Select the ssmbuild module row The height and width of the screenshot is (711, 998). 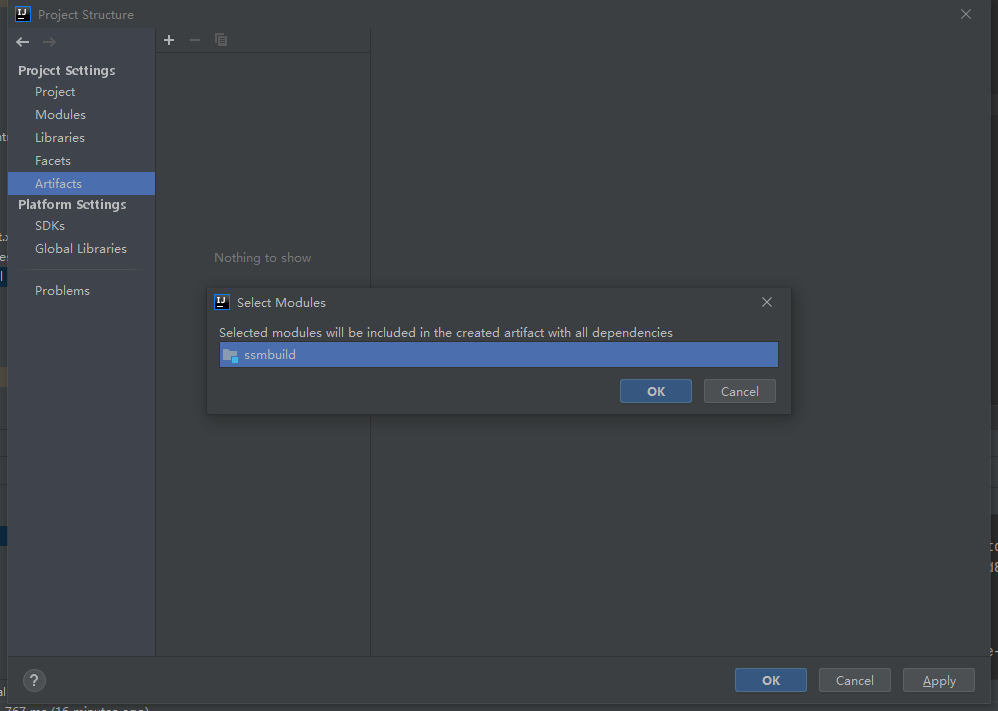499,355
